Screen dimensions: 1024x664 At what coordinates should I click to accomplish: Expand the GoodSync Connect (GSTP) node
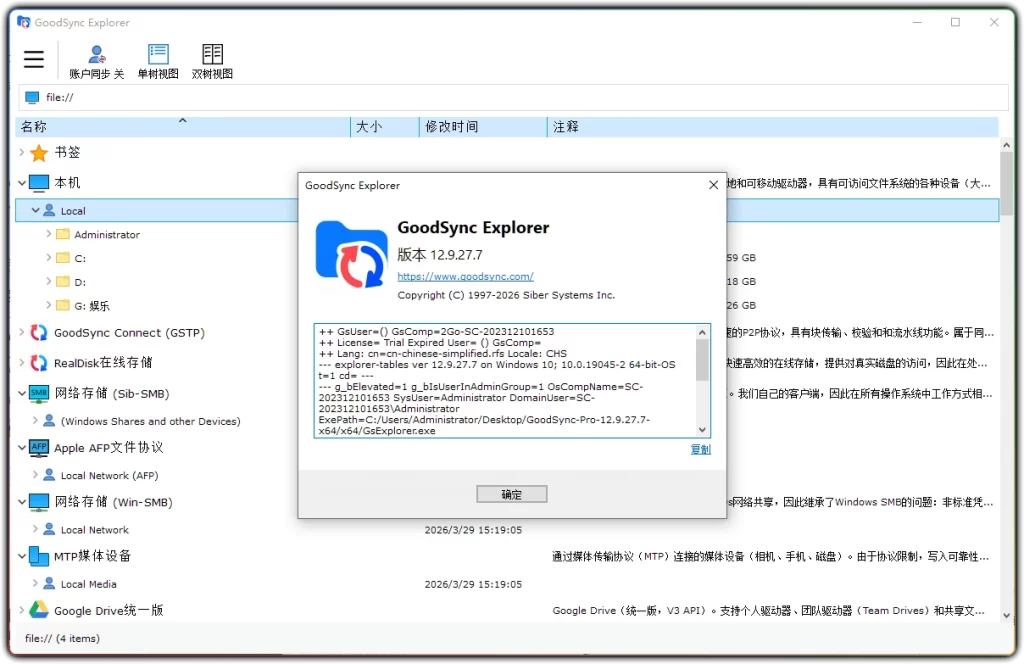click(x=20, y=332)
